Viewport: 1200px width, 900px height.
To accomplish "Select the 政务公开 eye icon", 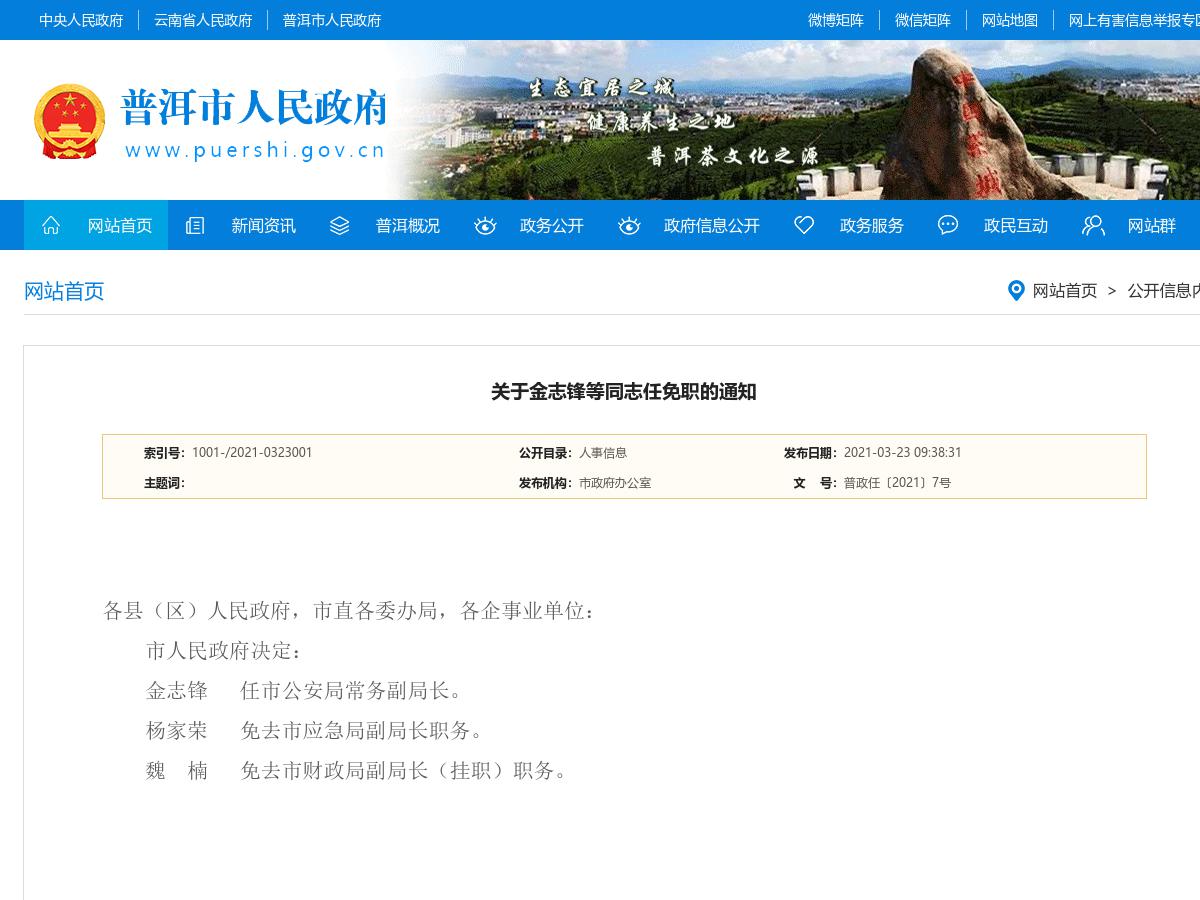I will 485,226.
